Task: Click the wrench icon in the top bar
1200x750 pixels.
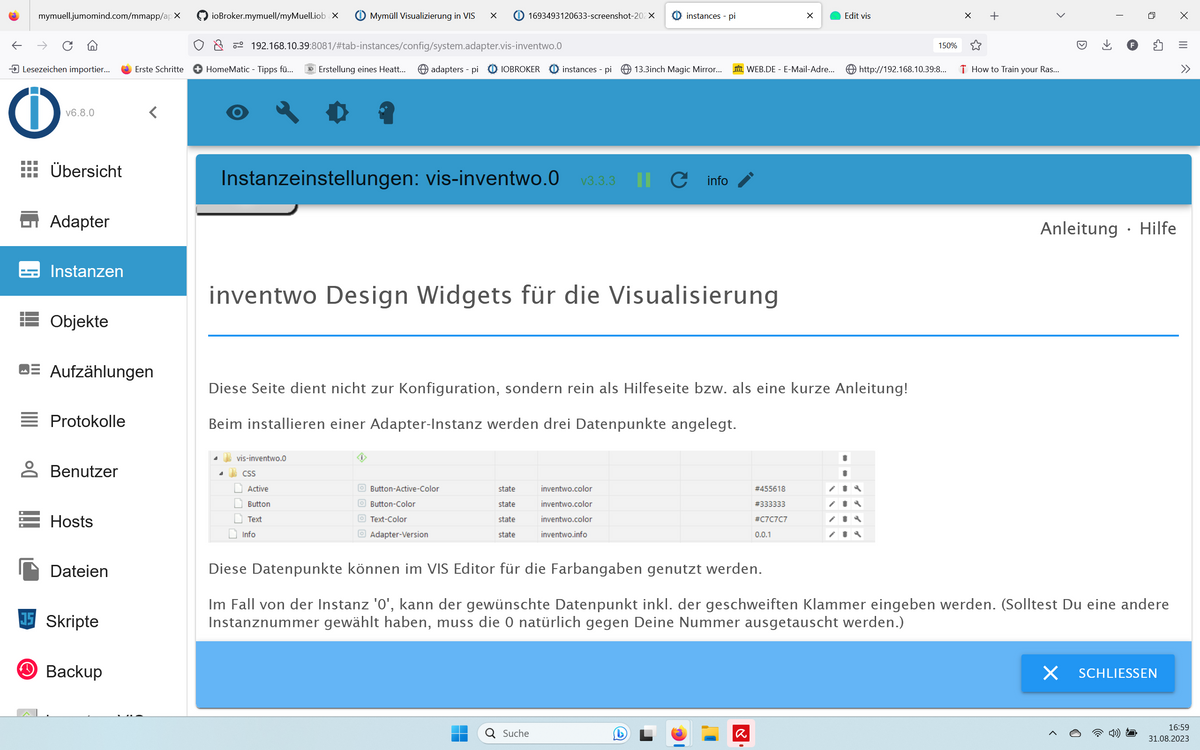Action: 287,113
